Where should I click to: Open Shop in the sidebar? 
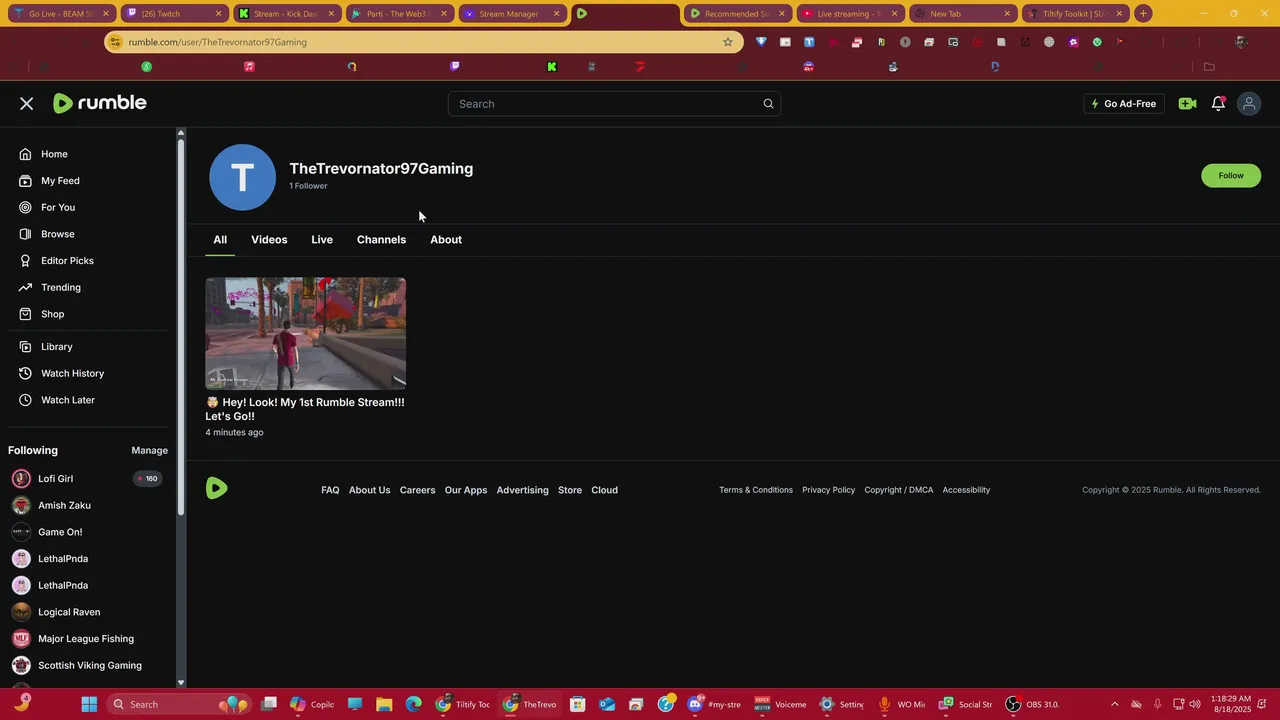[x=52, y=314]
